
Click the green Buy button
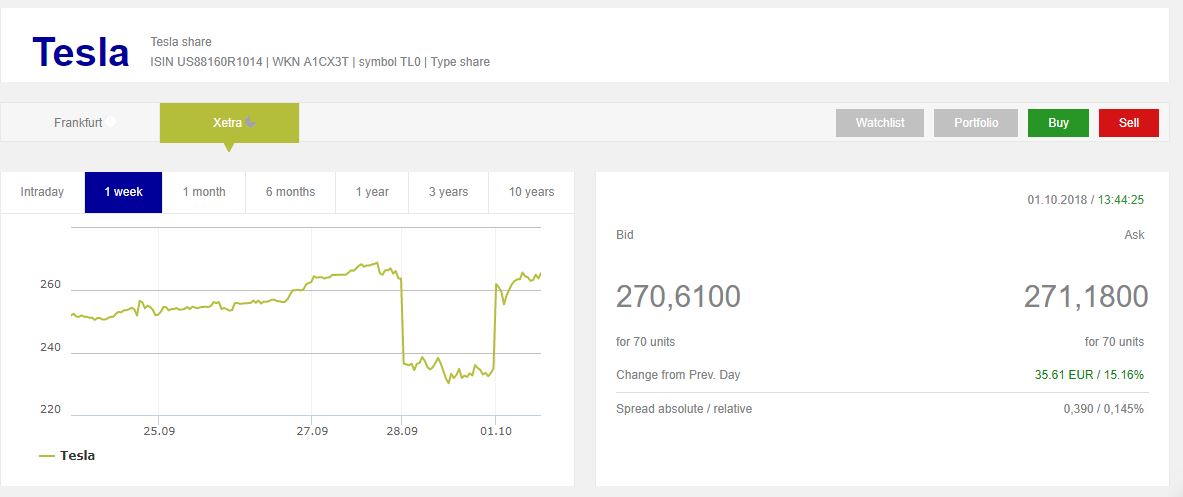[1058, 123]
